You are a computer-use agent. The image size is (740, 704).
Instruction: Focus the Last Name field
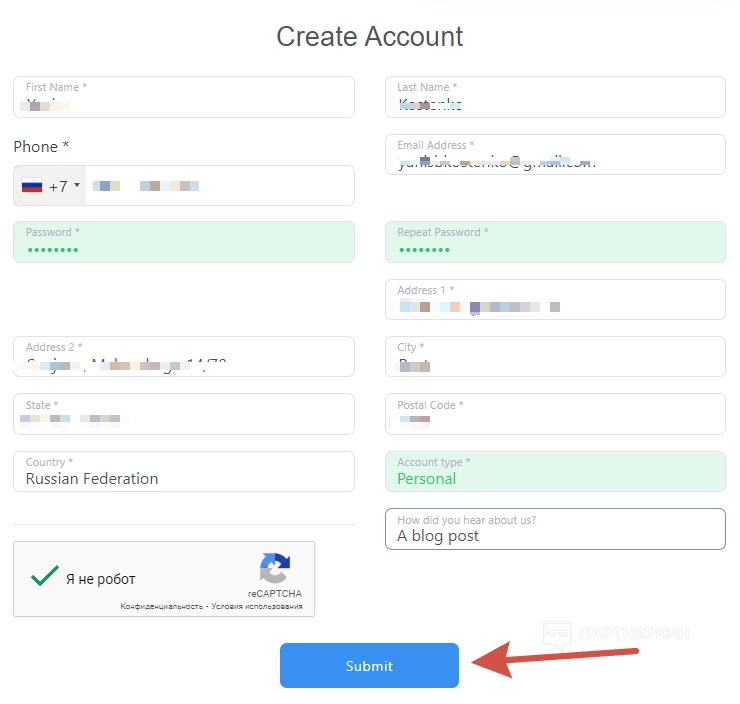[x=555, y=98]
